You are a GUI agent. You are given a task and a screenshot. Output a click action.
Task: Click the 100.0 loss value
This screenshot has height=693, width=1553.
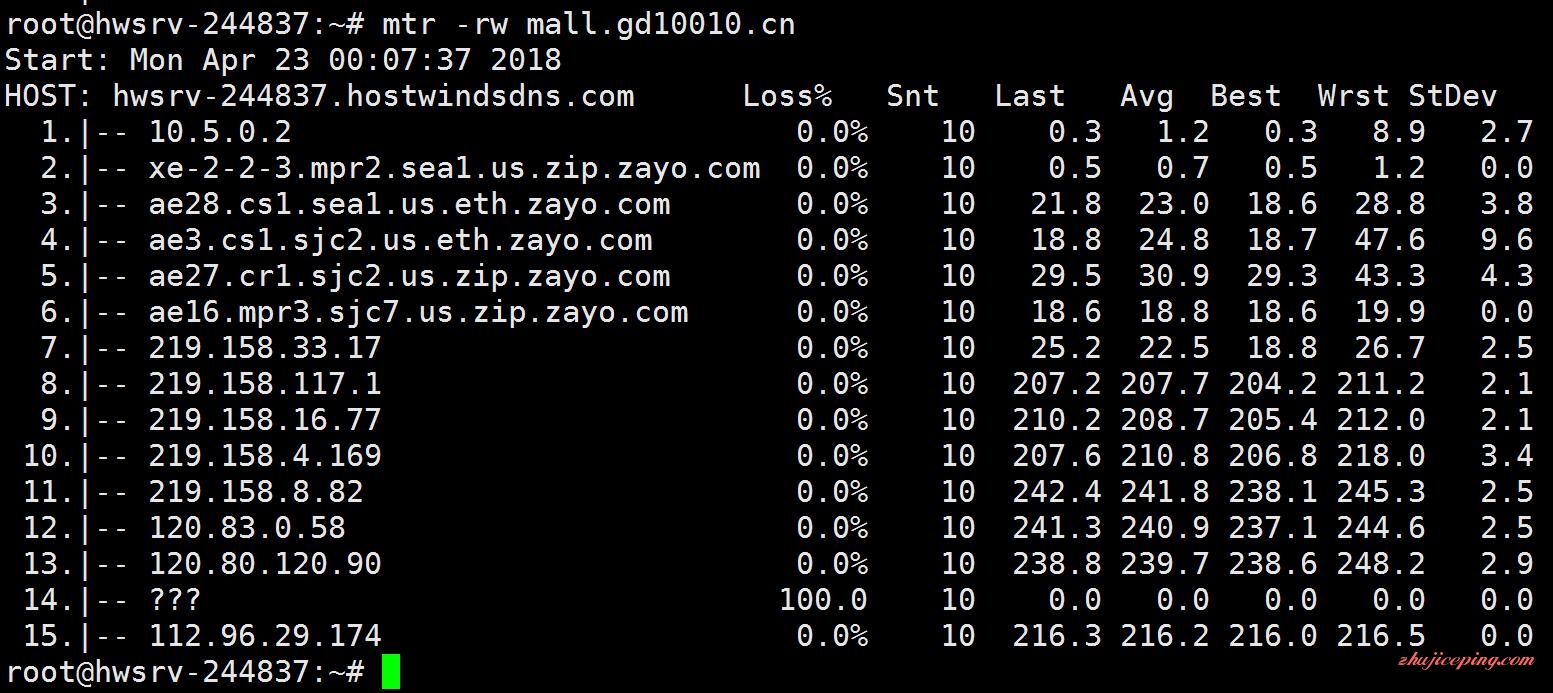coord(823,600)
